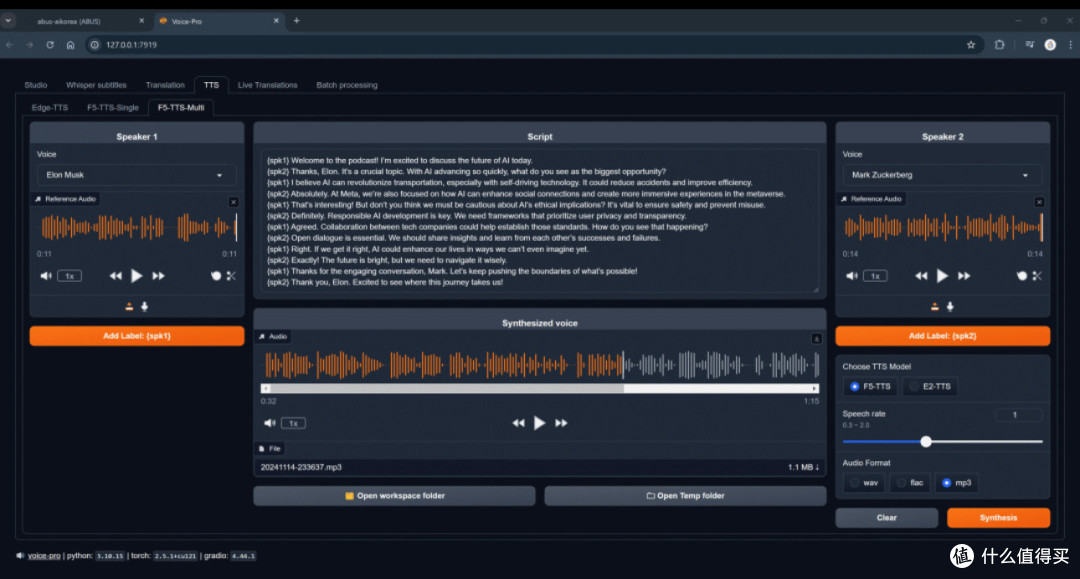Upload audio file for Speaker 2

[x=935, y=306]
